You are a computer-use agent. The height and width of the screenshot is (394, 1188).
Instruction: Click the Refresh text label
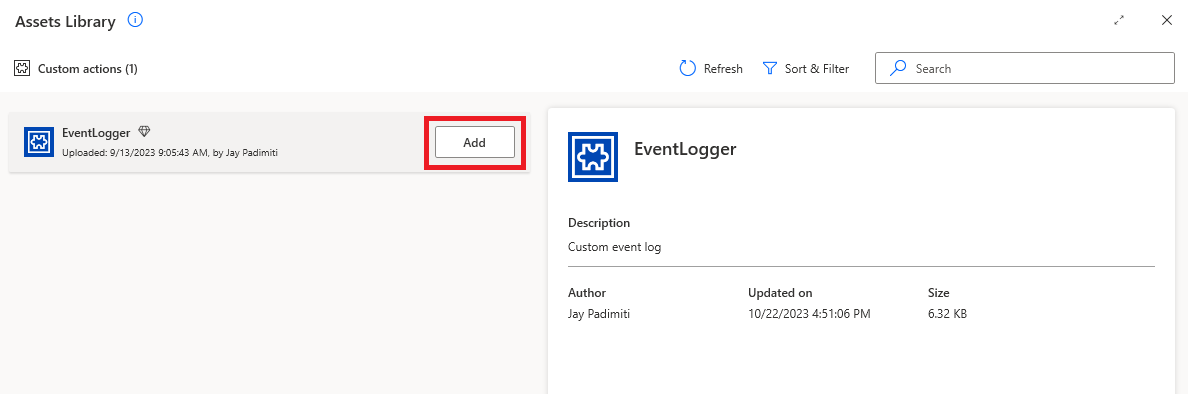click(723, 69)
